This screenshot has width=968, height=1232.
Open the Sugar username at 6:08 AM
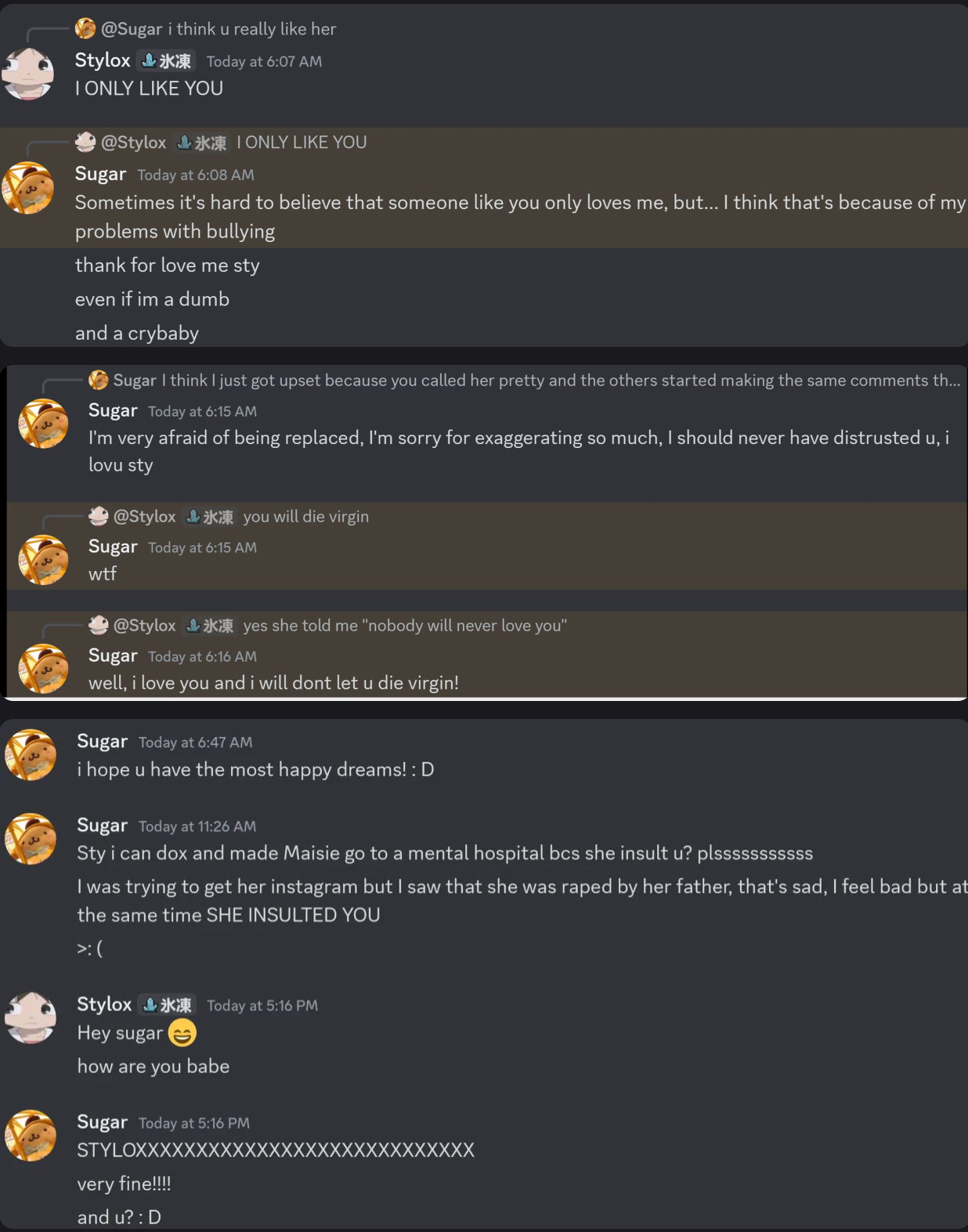100,174
